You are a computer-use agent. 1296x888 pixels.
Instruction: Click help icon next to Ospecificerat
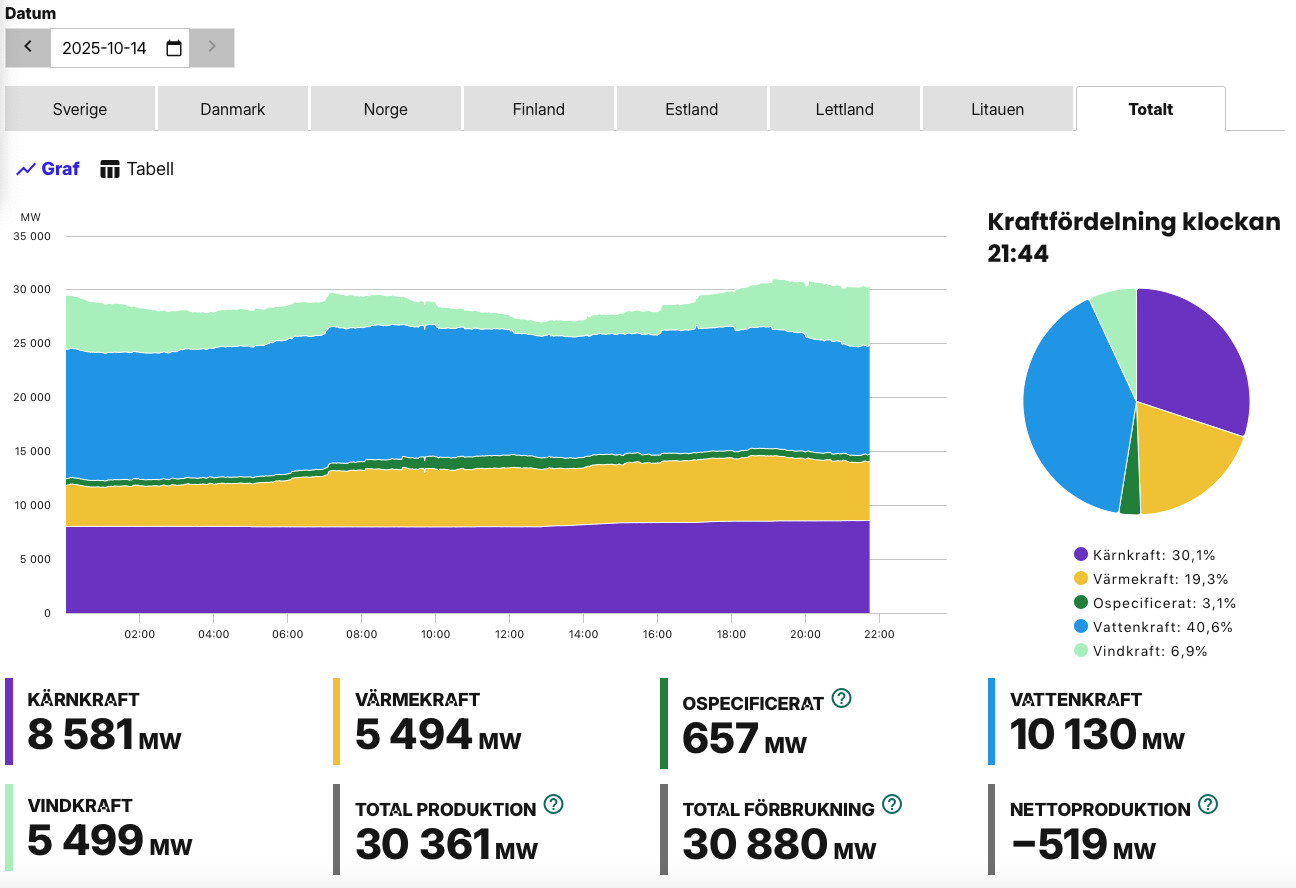pos(842,698)
